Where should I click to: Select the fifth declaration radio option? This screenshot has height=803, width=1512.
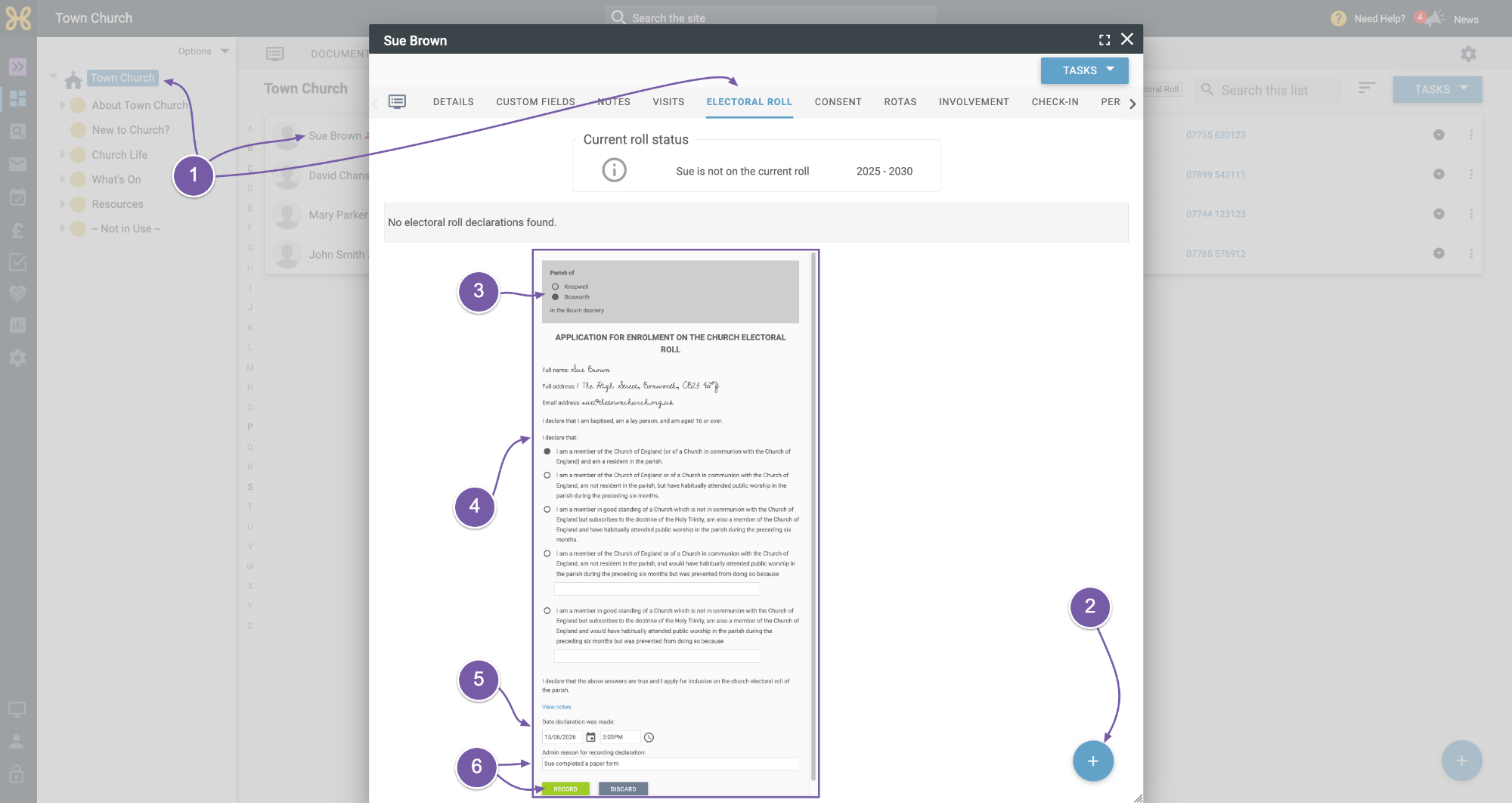[x=547, y=611]
